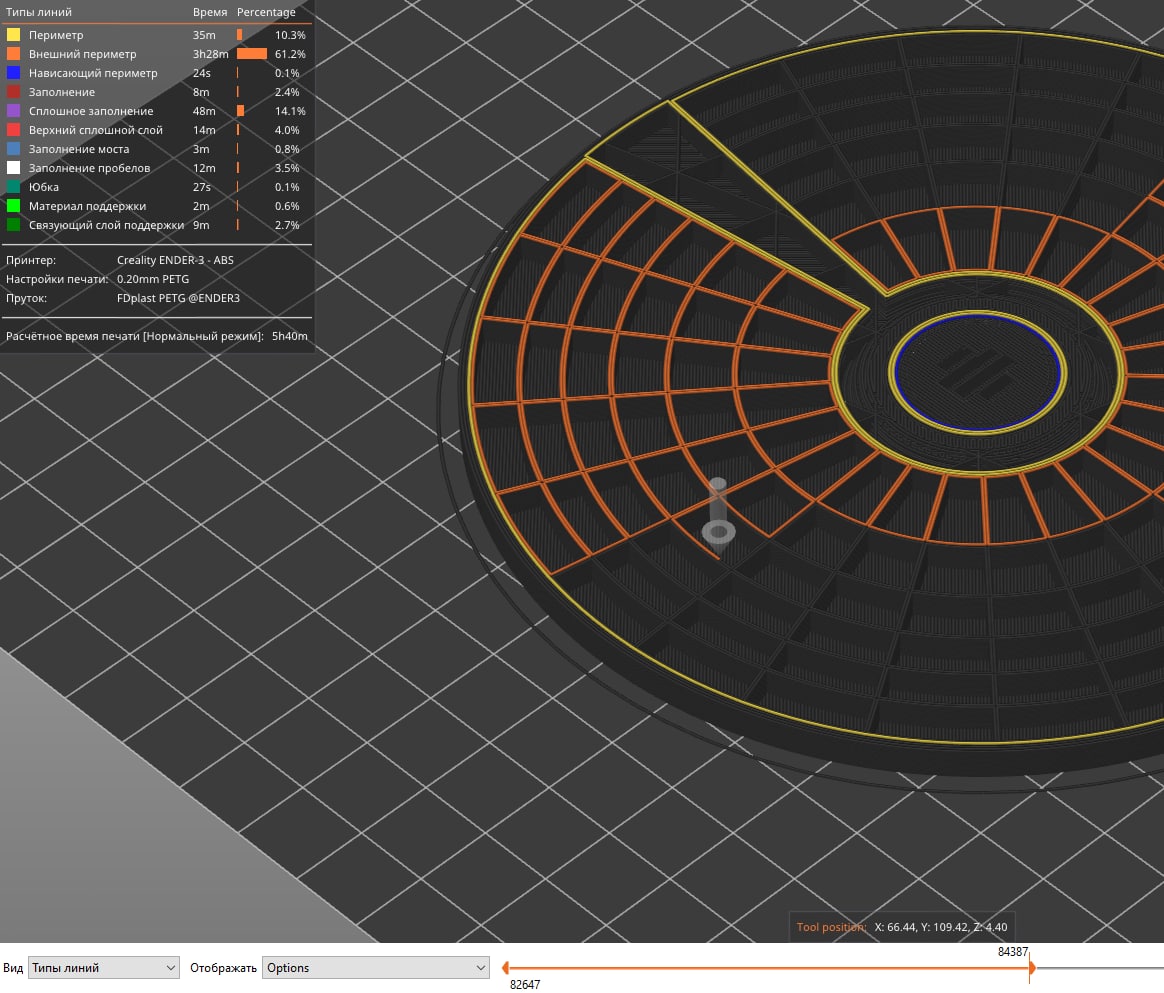
Task: Toggle the blue Нависающий периметр swatch
Action: click(13, 73)
